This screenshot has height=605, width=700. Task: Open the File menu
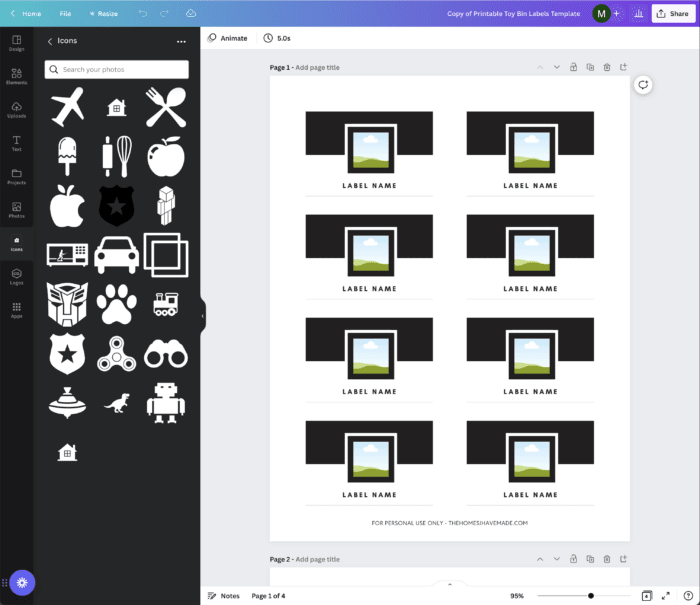point(65,14)
